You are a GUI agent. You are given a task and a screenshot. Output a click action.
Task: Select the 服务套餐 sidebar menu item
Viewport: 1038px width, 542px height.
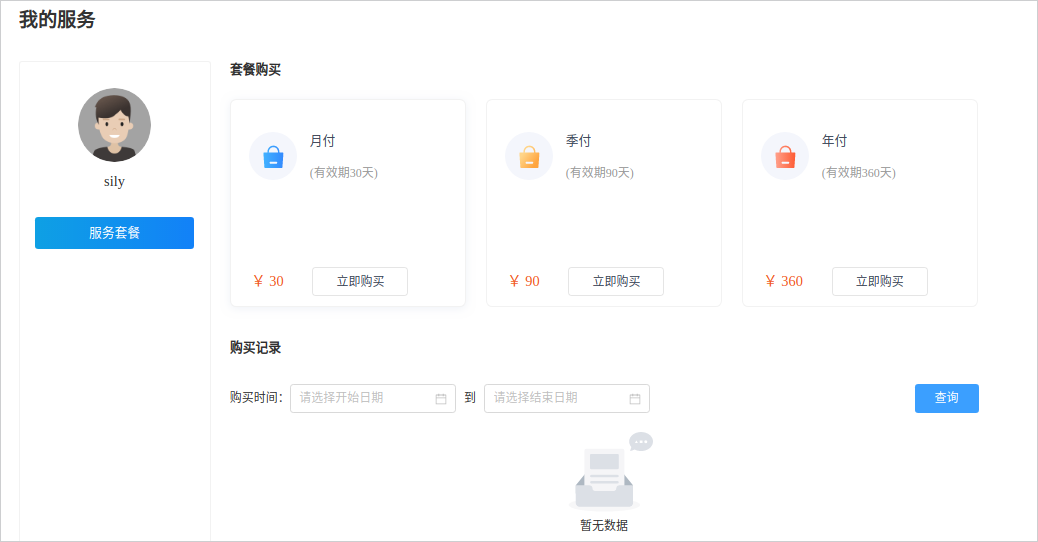tap(115, 233)
